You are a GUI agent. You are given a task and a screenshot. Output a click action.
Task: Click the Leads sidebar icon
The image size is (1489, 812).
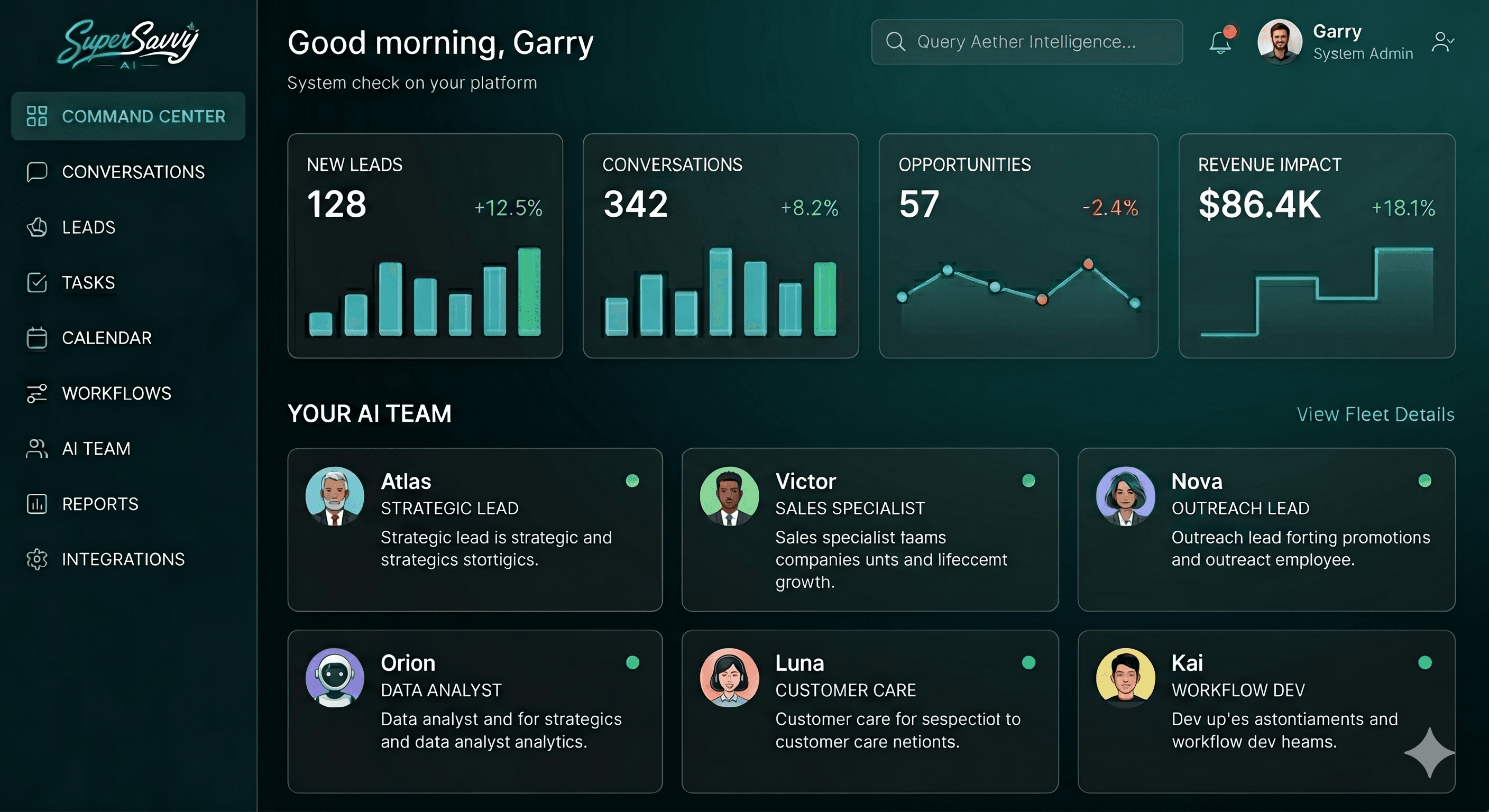click(x=36, y=227)
